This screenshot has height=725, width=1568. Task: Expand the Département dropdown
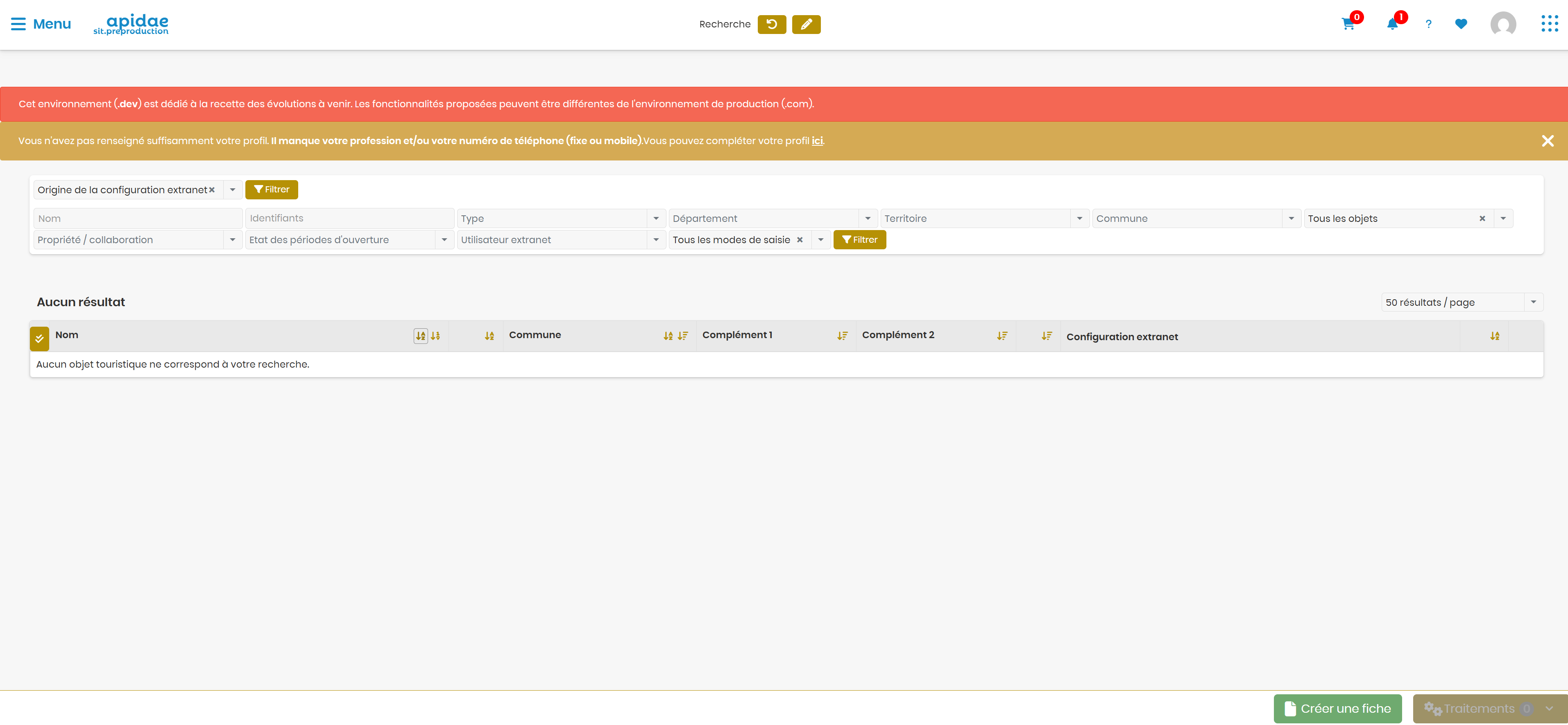tap(868, 218)
